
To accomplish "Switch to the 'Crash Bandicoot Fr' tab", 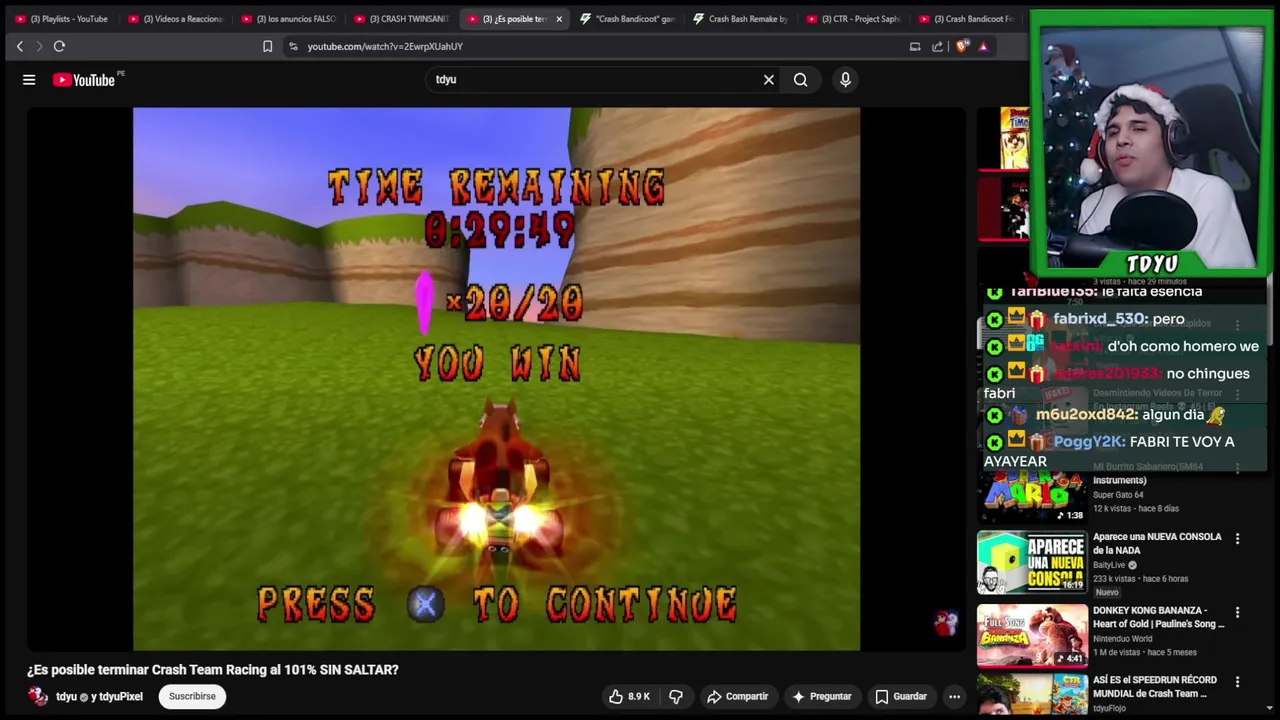I will [967, 19].
